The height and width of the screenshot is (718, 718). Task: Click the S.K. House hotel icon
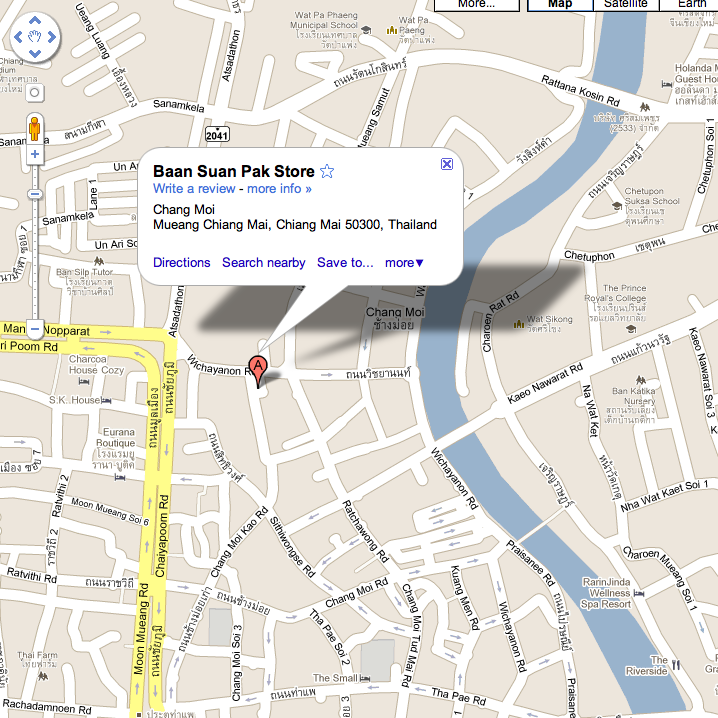pyautogui.click(x=106, y=401)
